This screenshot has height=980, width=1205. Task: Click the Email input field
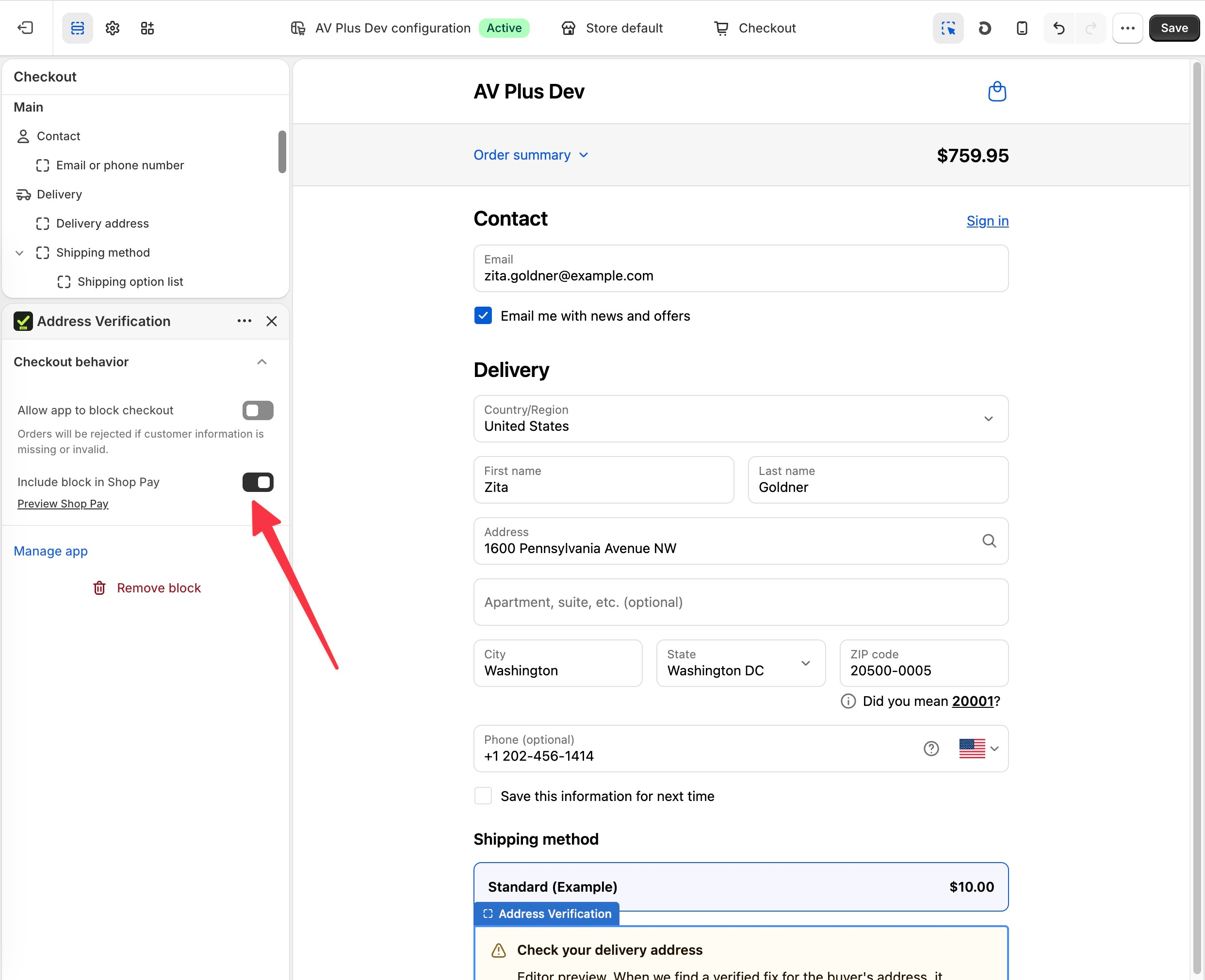click(741, 268)
